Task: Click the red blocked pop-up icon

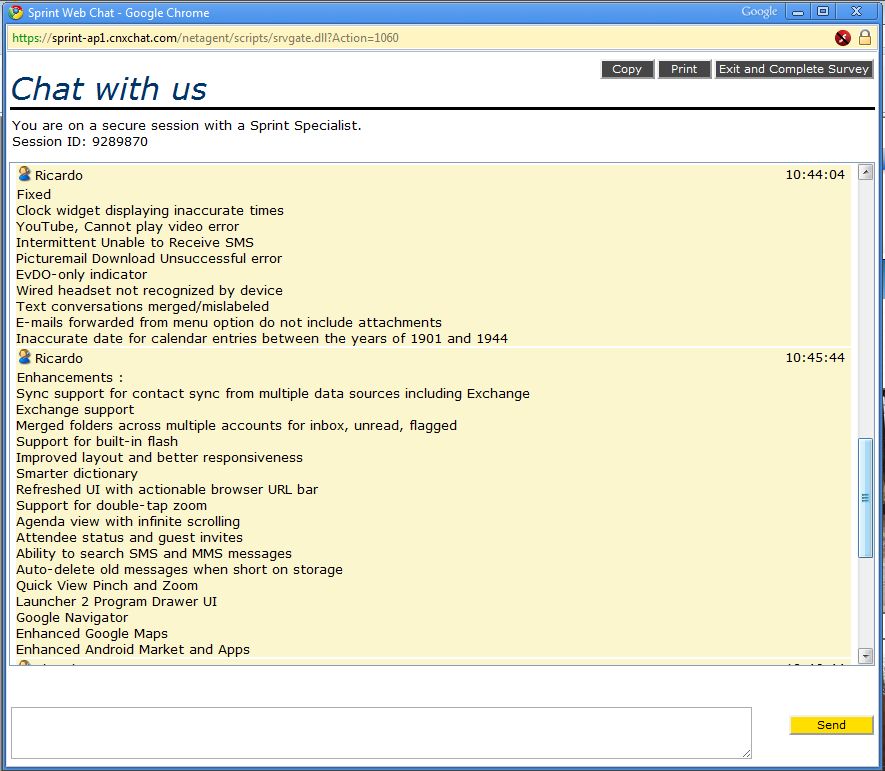Action: coord(843,38)
